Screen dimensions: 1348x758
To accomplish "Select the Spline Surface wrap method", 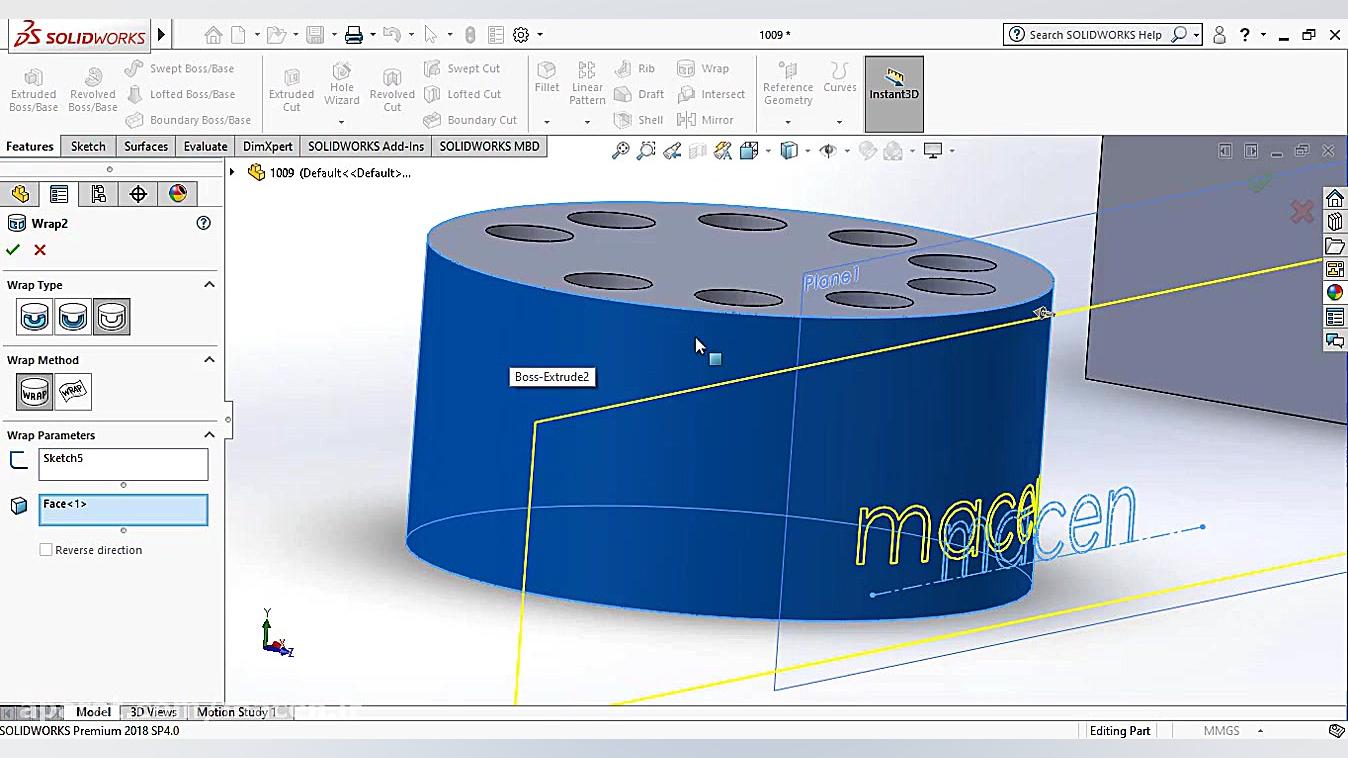I will pyautogui.click(x=73, y=392).
